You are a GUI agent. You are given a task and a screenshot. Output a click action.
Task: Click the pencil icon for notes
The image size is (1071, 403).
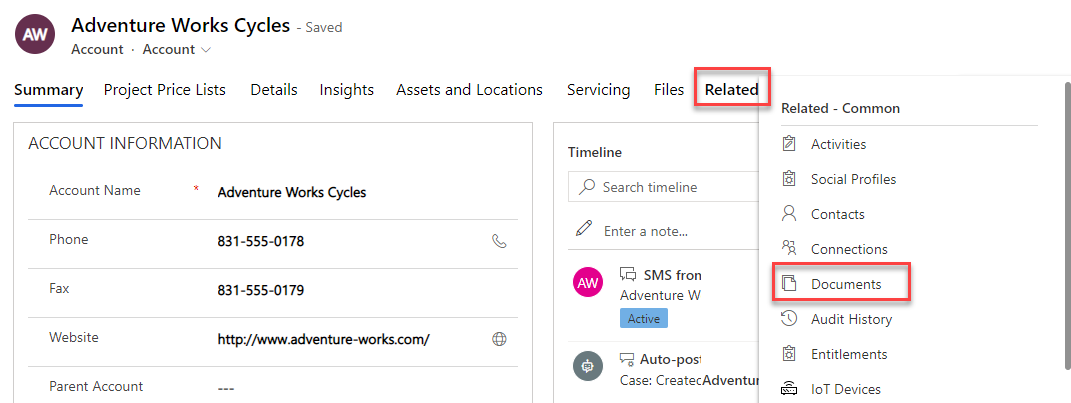coord(583,228)
